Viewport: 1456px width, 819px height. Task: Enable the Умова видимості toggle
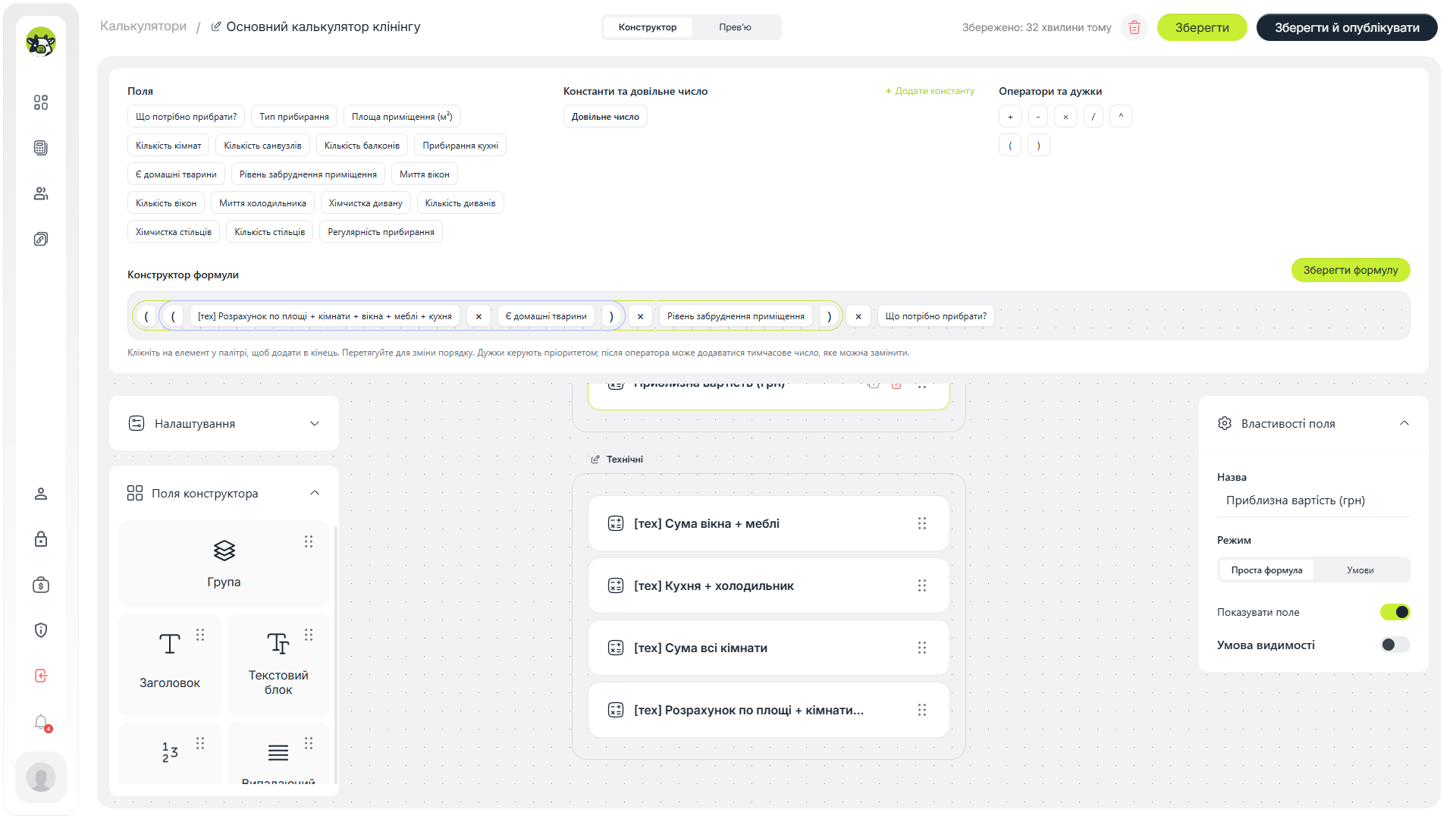[x=1395, y=645]
